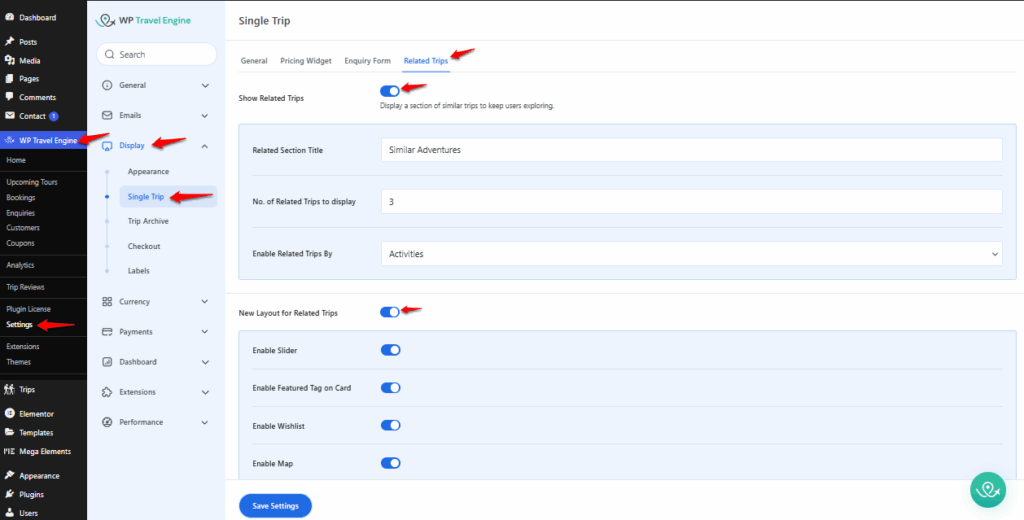Turn off the Enable Slider switch
The width and height of the screenshot is (1024, 520).
pyautogui.click(x=390, y=350)
